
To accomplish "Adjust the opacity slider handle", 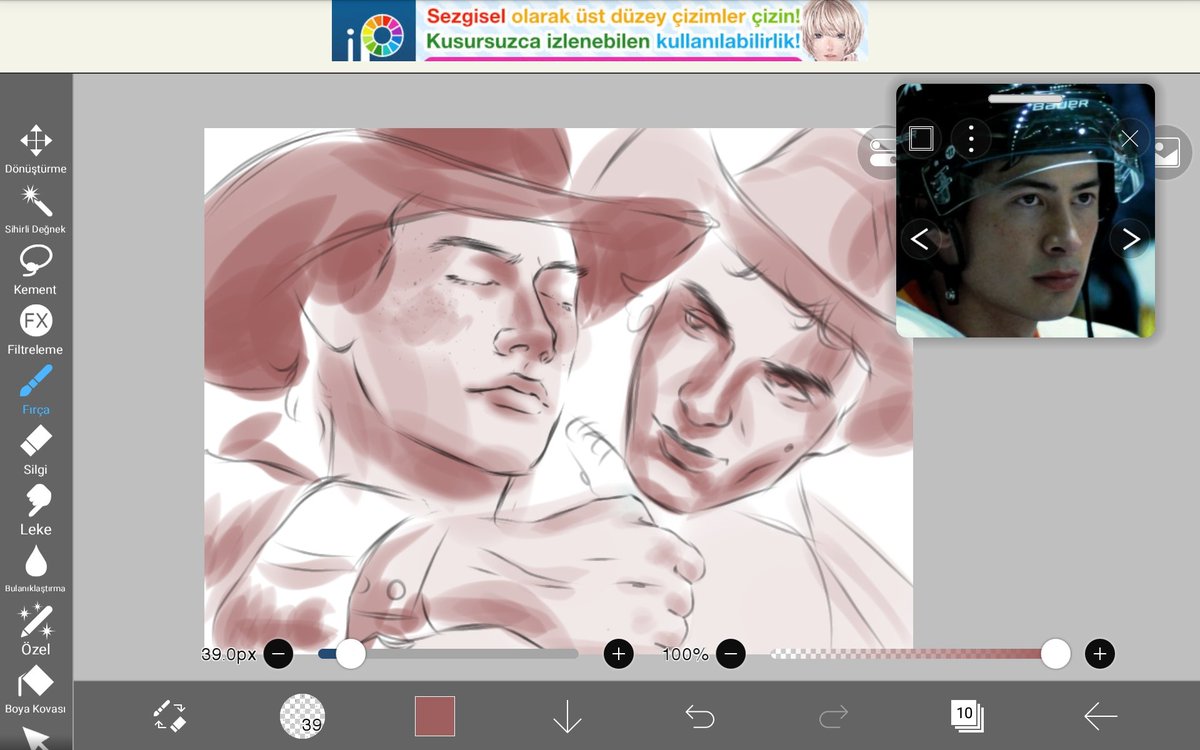I will [x=1056, y=654].
